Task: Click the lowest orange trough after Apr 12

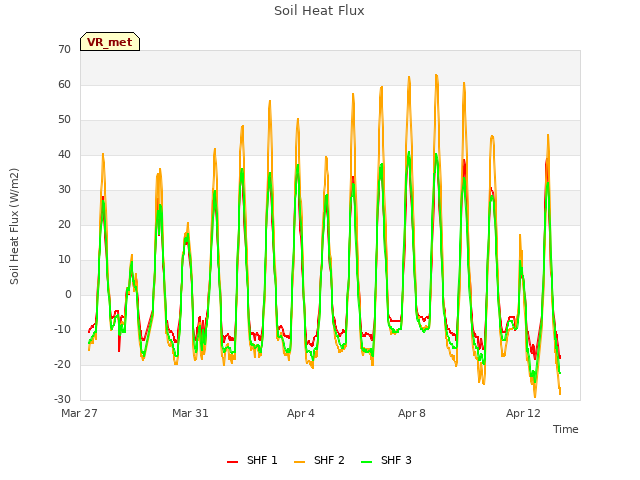Action: click(535, 397)
